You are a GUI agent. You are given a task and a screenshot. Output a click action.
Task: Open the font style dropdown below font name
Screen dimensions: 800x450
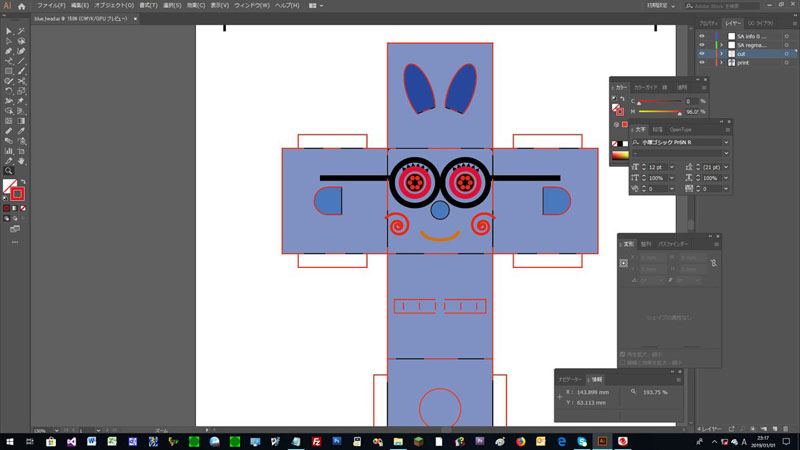pyautogui.click(x=726, y=153)
